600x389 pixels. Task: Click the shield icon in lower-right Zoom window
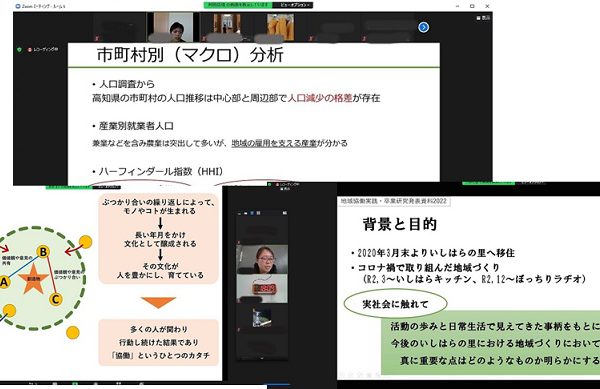click(x=270, y=184)
